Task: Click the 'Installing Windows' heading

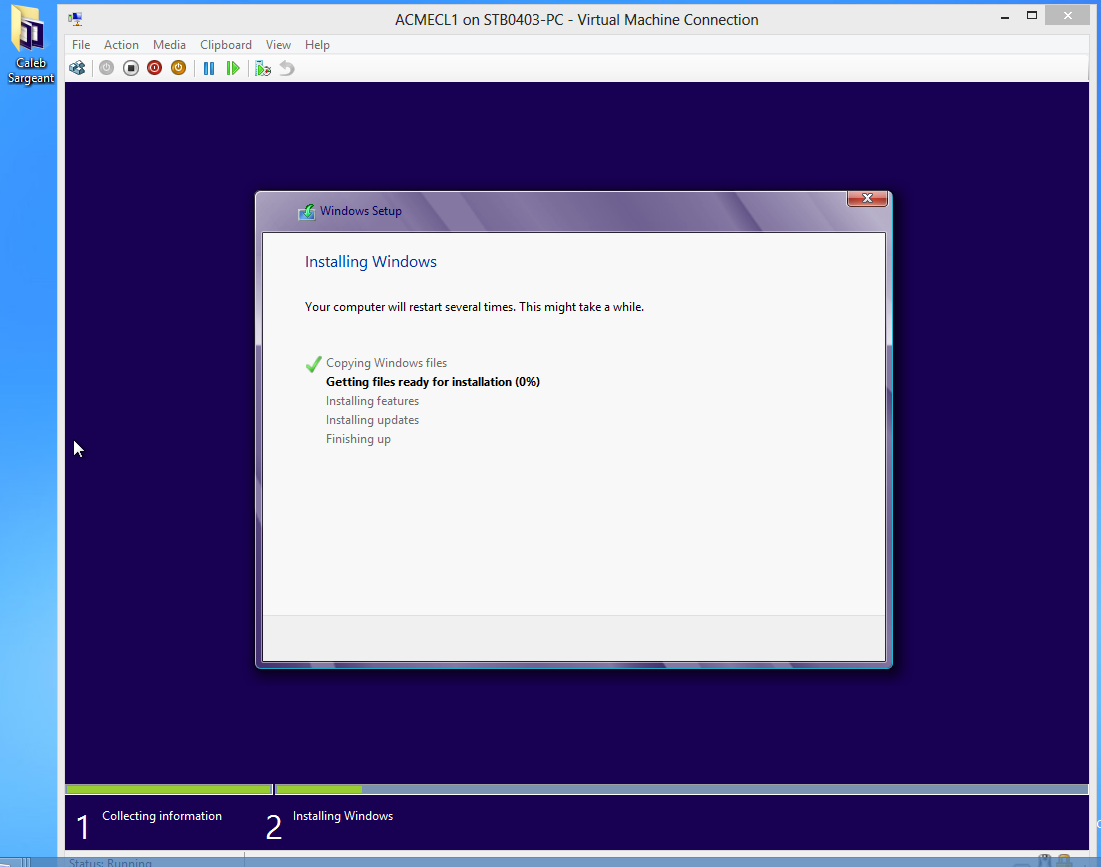Action: point(371,262)
